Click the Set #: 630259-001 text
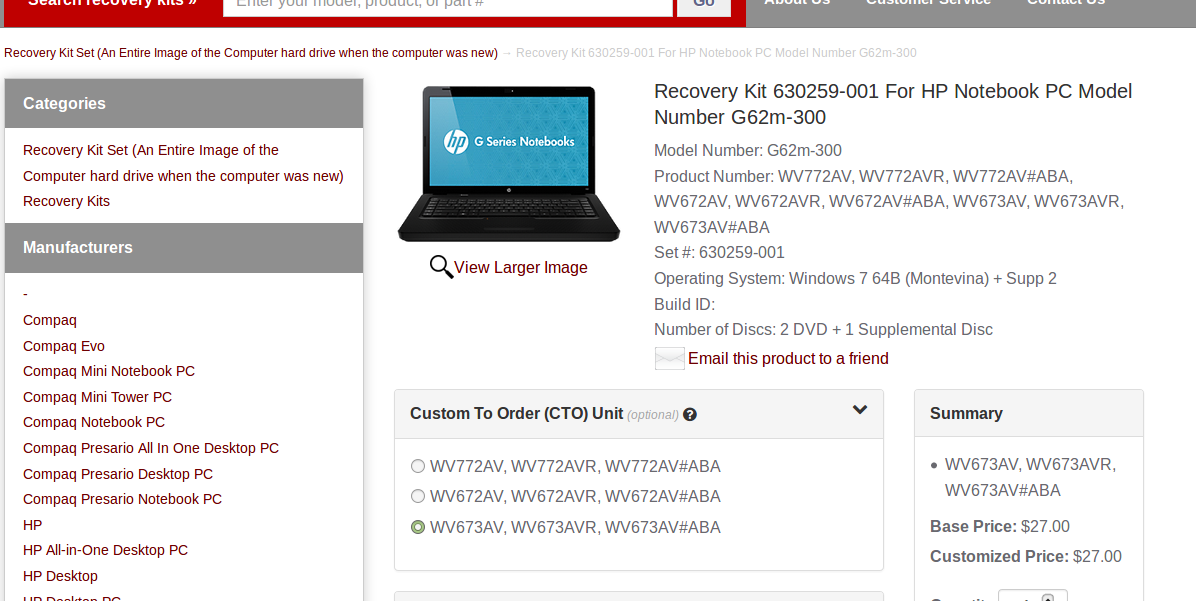The height and width of the screenshot is (601, 1196). click(x=719, y=252)
